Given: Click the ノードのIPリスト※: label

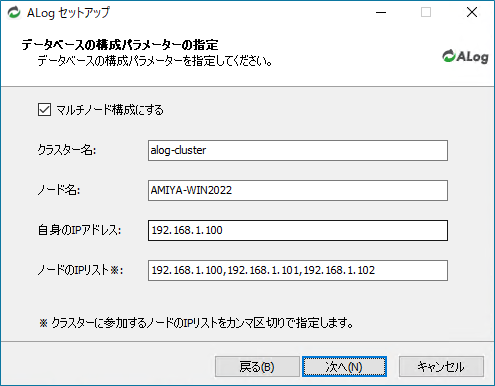Looking at the screenshot, I should coord(80,270).
